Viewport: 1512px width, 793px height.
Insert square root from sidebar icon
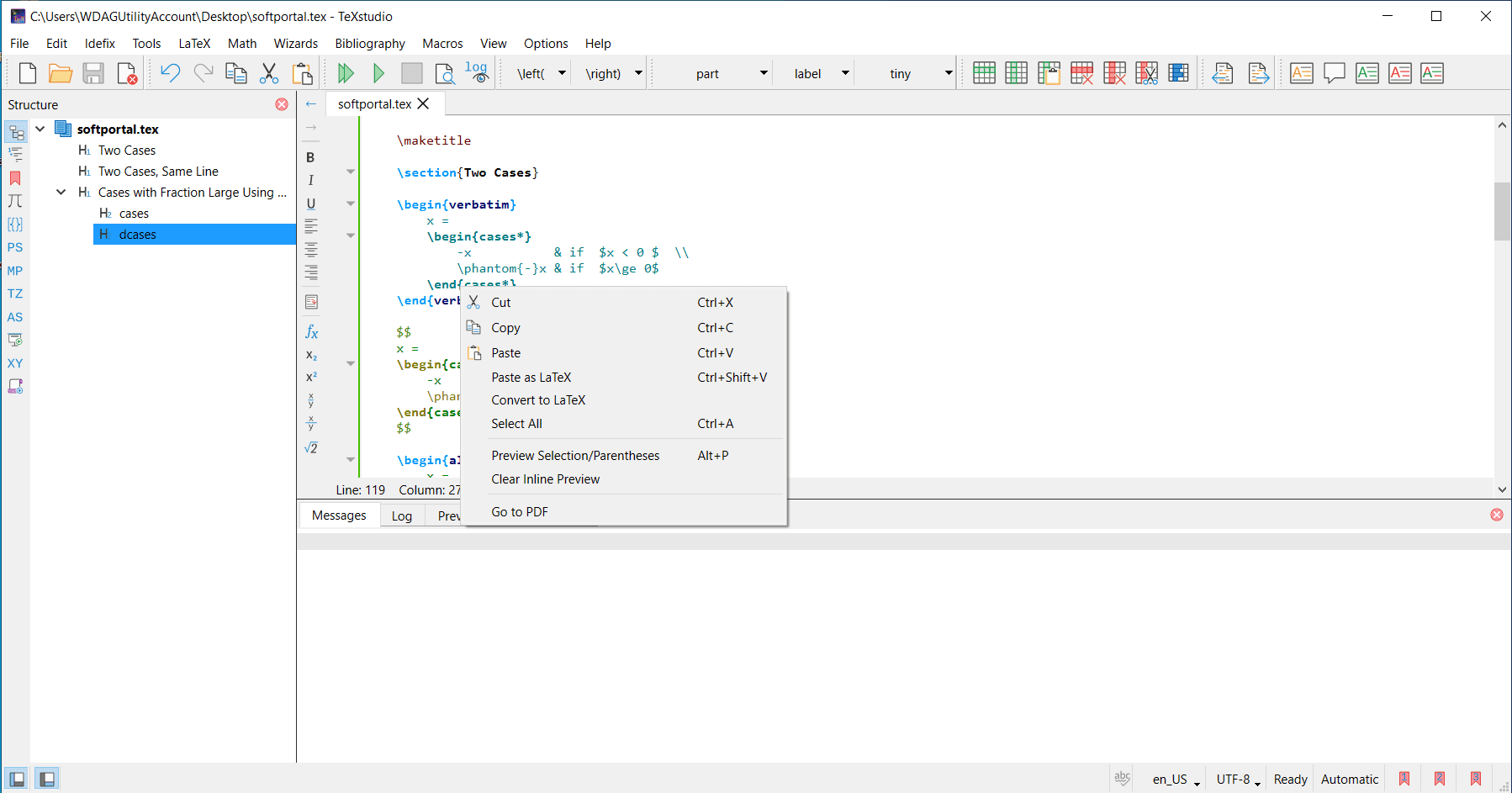pos(310,447)
